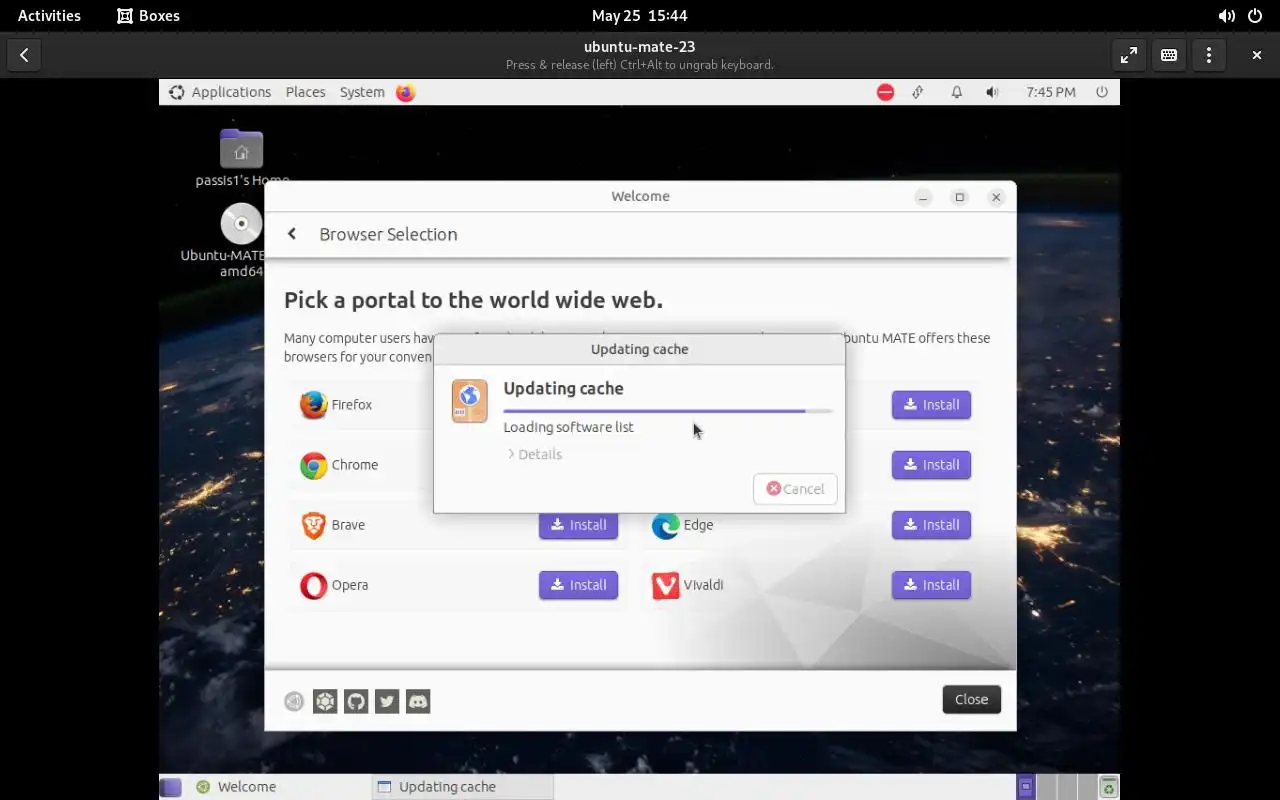Viewport: 1280px width, 800px height.
Task: Click the MATE panel volume speaker icon
Action: 991,92
